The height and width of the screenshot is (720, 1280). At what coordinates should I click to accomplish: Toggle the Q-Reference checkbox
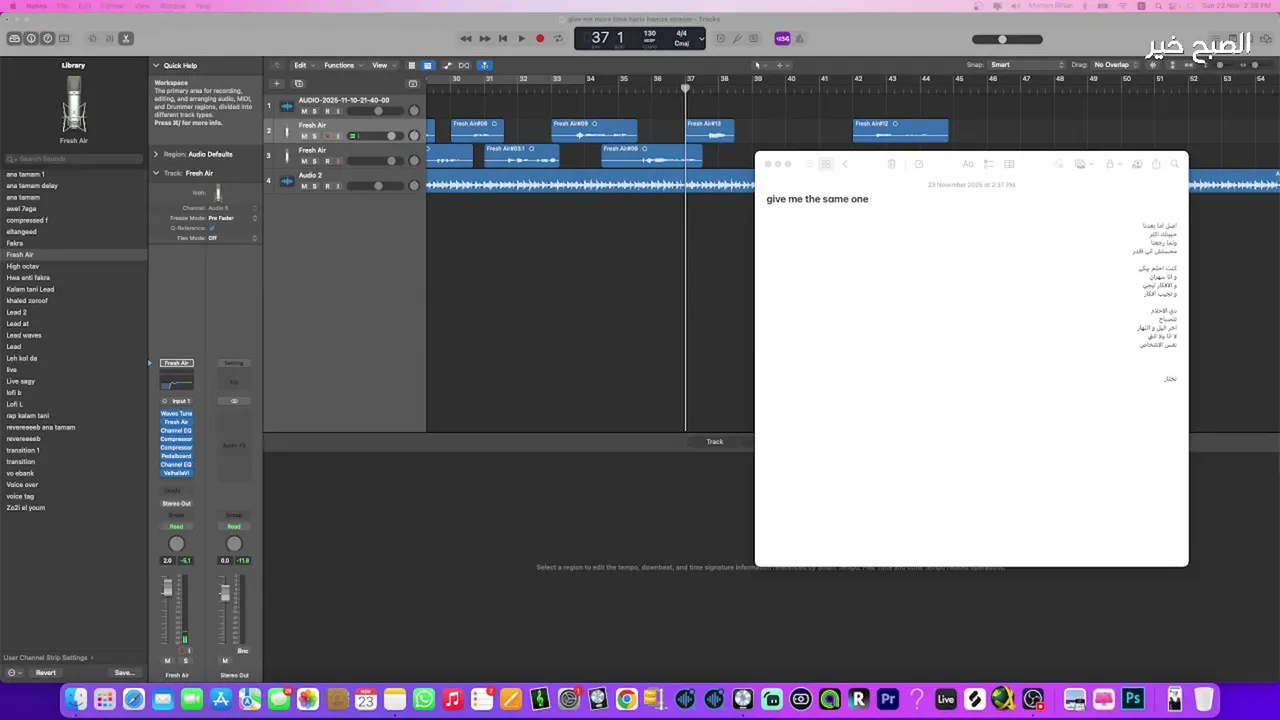(x=212, y=228)
